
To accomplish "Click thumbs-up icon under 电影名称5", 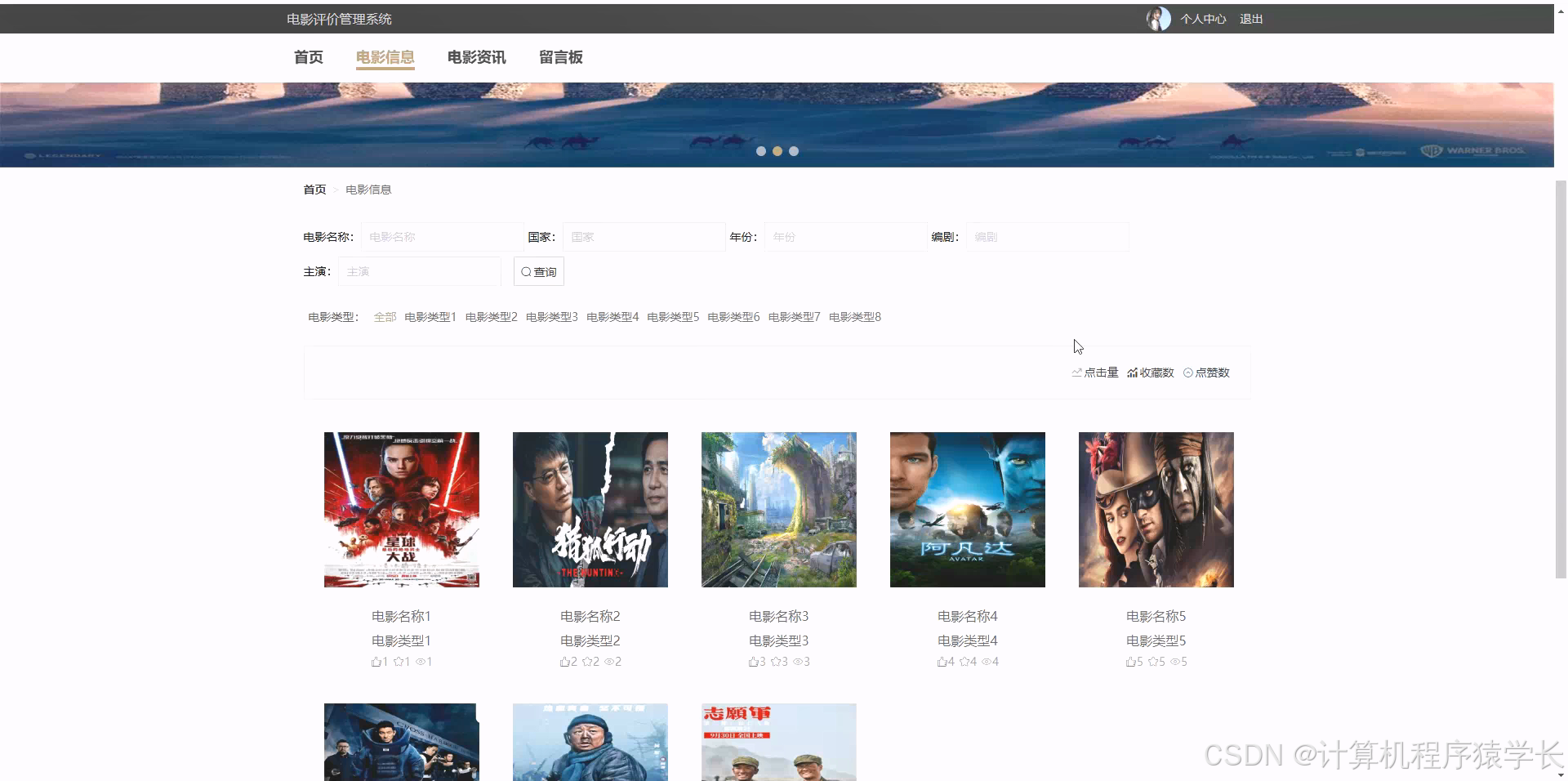I will tap(1131, 662).
